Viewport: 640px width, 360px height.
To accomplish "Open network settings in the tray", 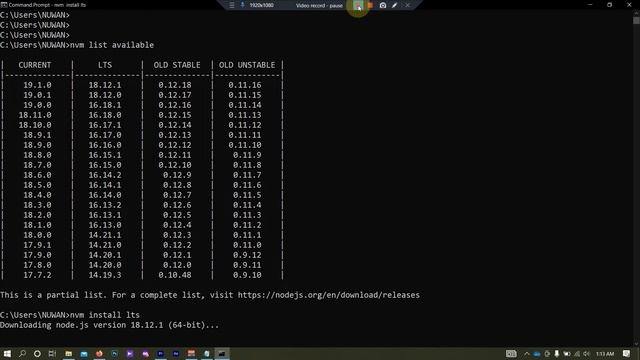I will pyautogui.click(x=577, y=354).
